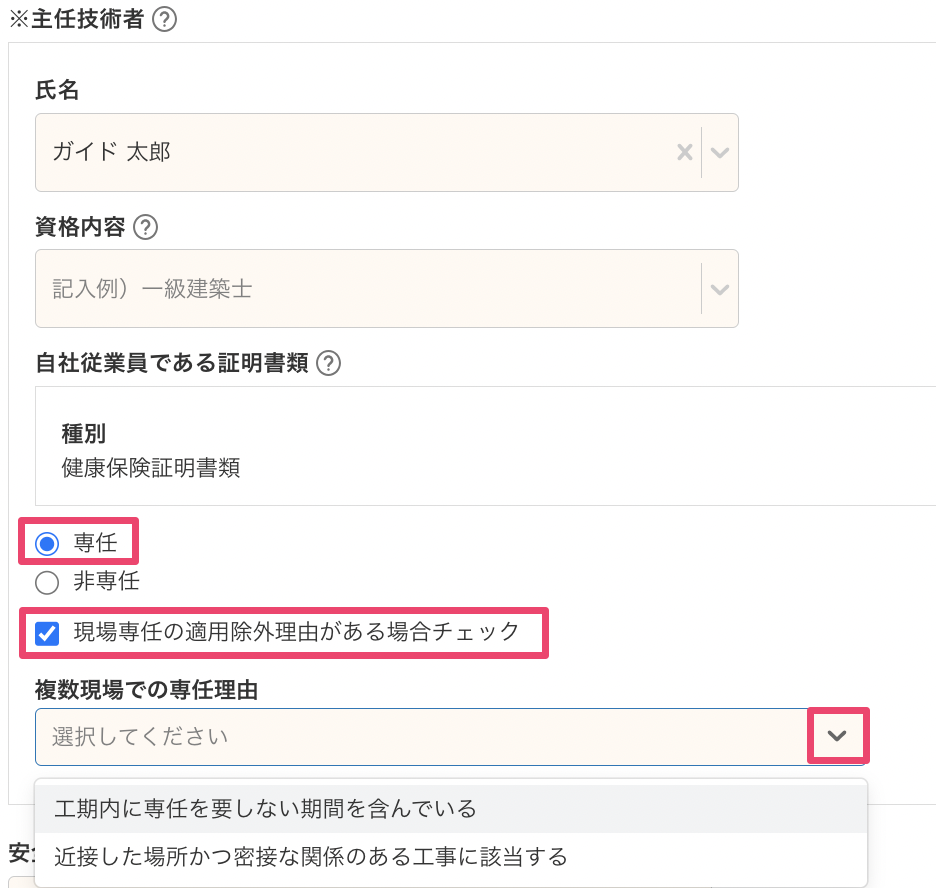Uncheck the 現場専任の適用除外理由がある場合チェック checkbox
Screen dimensions: 936x888
click(x=46, y=632)
